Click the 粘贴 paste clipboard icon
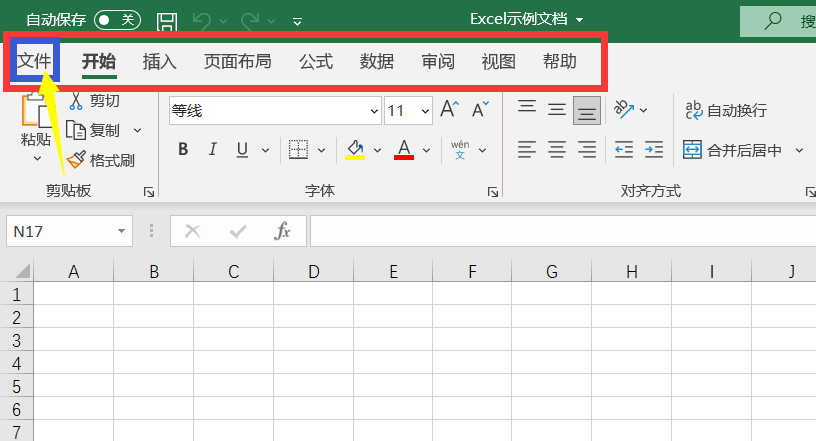 35,110
